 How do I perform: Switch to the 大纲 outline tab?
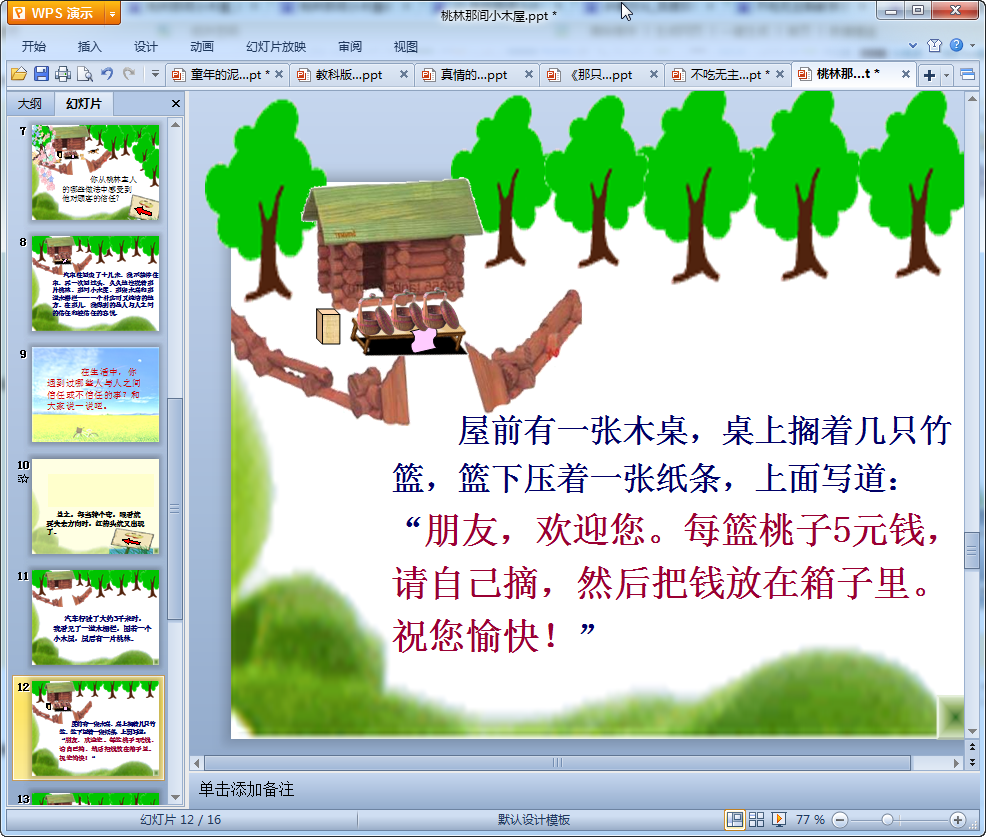[x=30, y=104]
